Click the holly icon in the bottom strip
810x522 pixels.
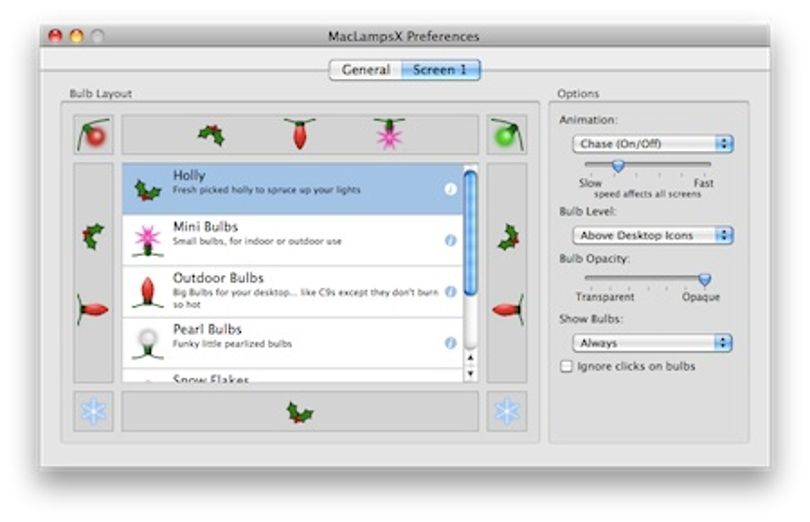[x=300, y=413]
